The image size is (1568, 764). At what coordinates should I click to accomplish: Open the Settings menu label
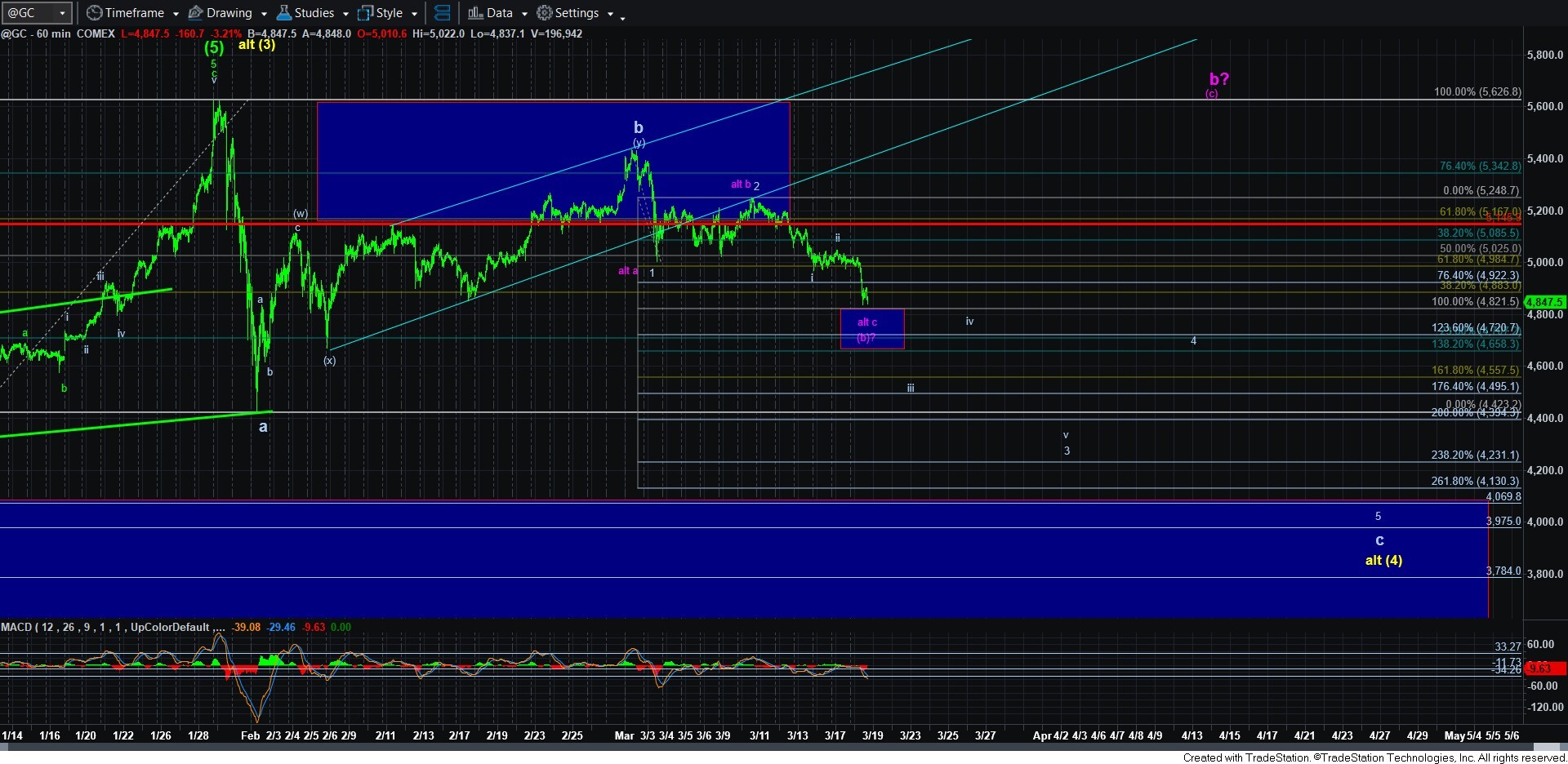[577, 13]
